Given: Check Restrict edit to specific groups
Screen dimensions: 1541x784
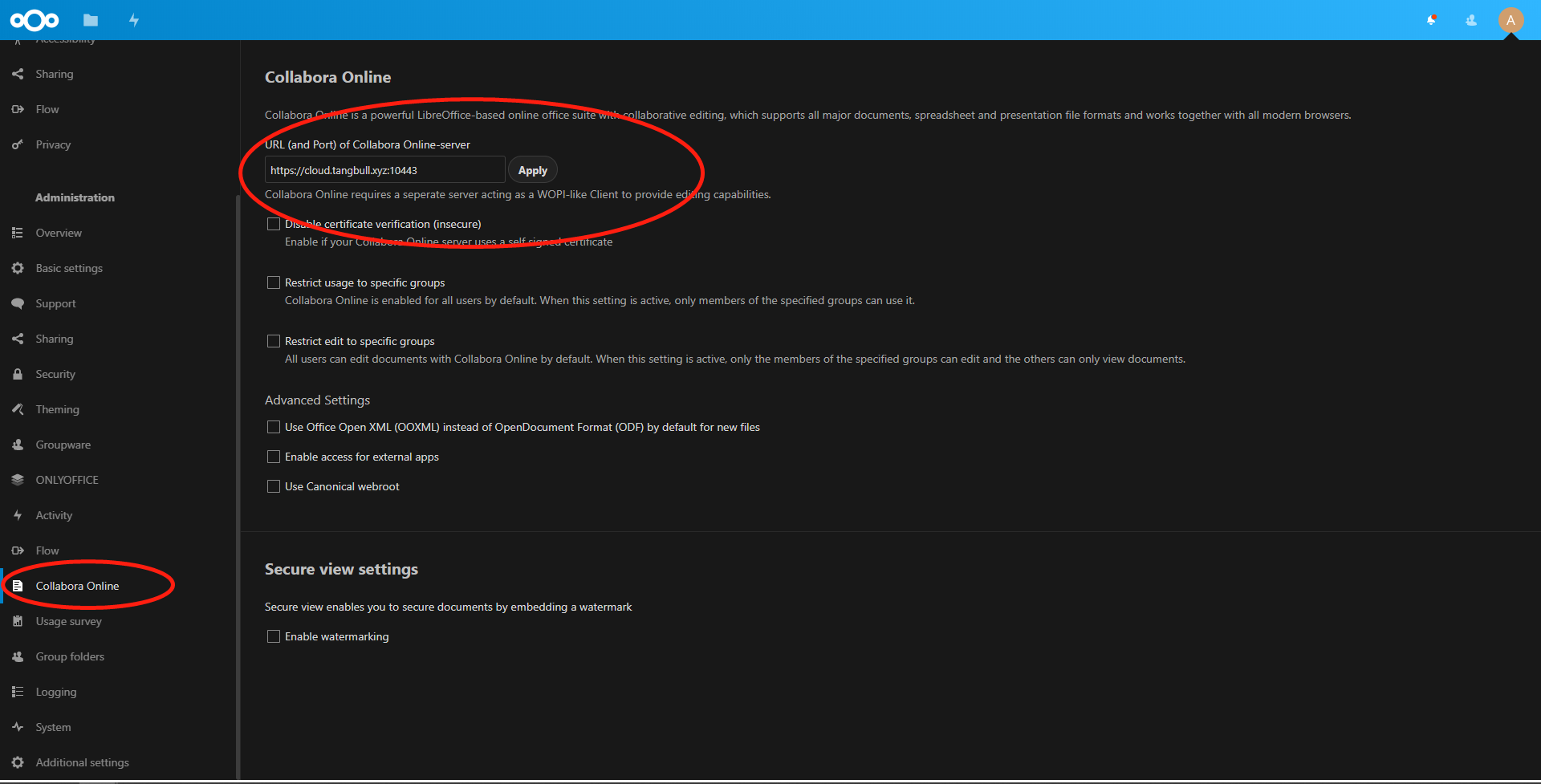Looking at the screenshot, I should pos(274,341).
